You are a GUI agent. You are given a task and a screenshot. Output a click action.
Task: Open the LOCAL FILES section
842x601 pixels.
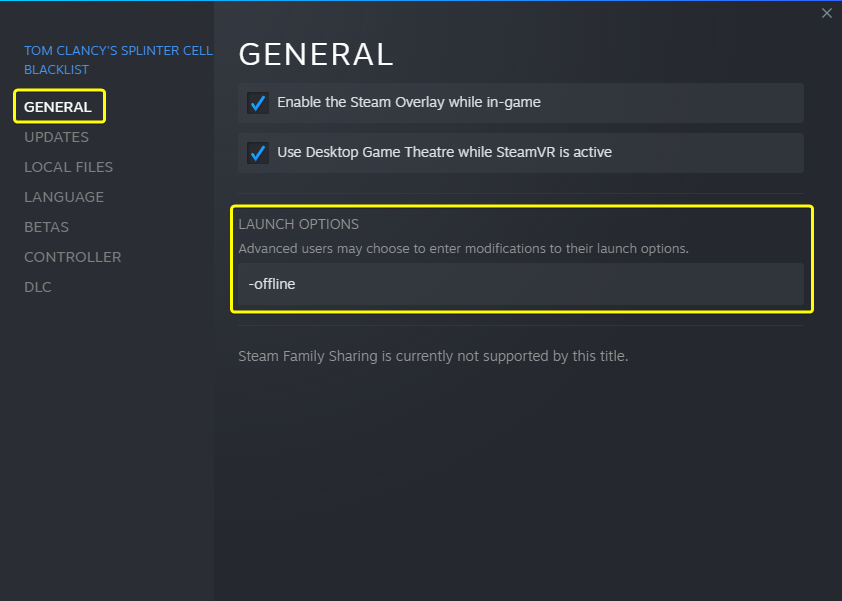[68, 167]
